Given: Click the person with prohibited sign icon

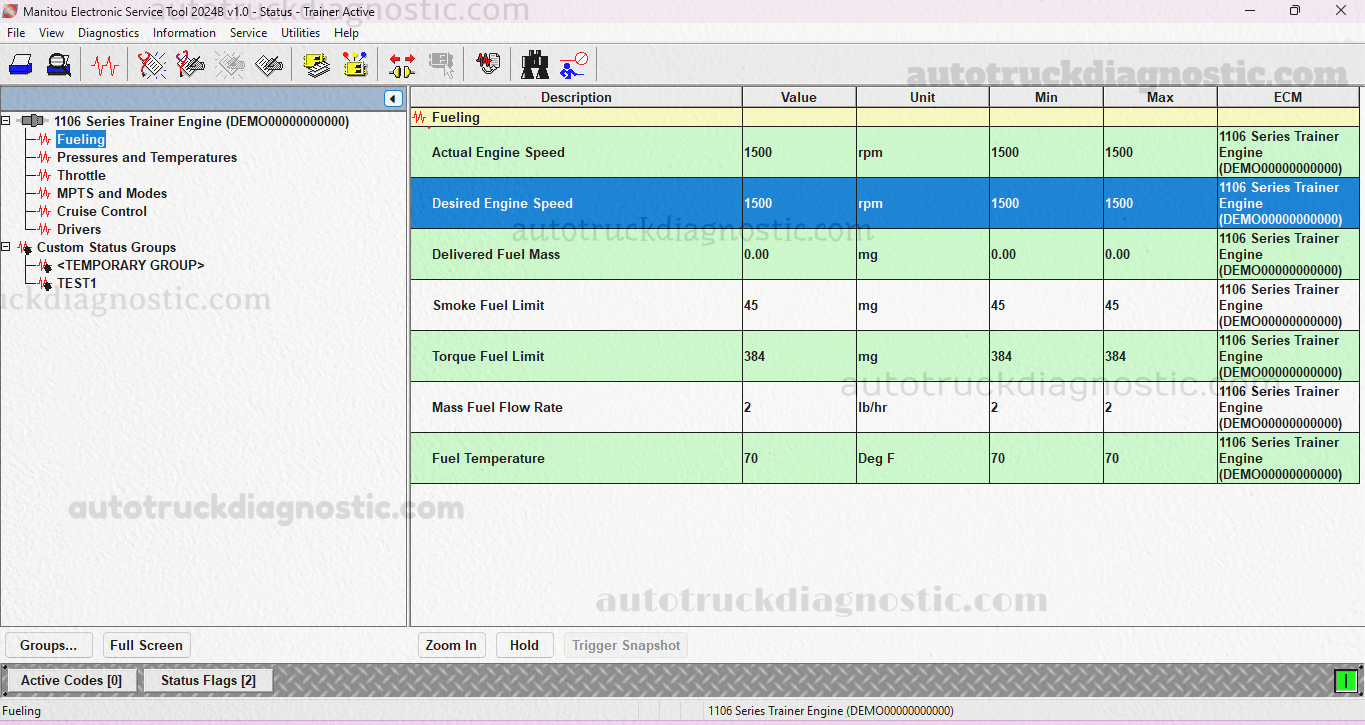Looking at the screenshot, I should pyautogui.click(x=574, y=65).
